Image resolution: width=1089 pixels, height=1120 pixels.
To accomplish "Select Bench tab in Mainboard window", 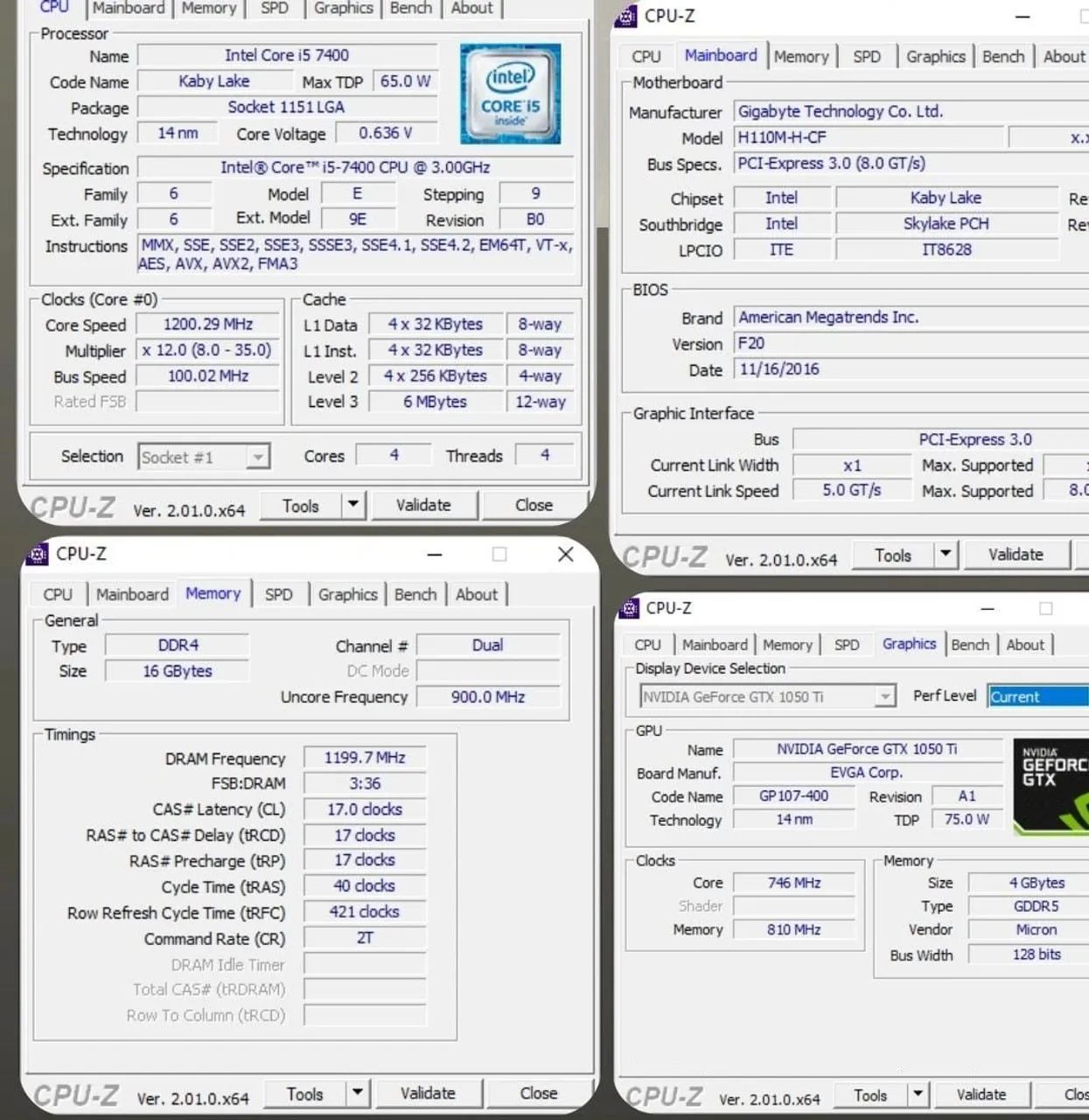I will pyautogui.click(x=1003, y=56).
